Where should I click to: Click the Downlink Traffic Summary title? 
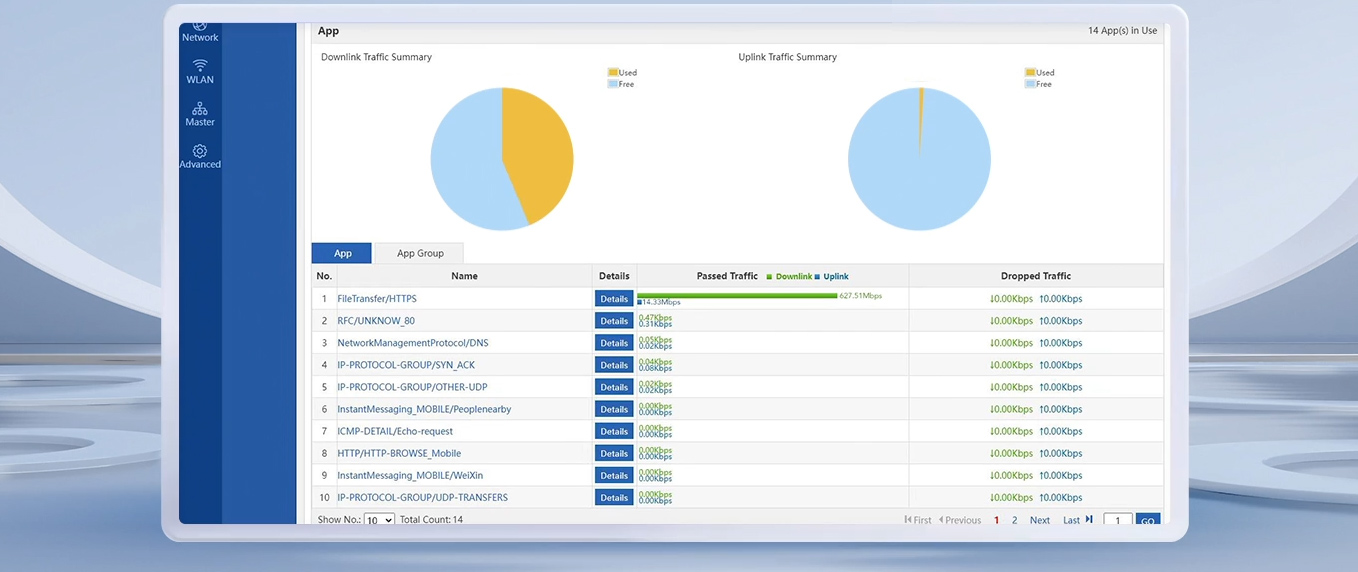[376, 57]
